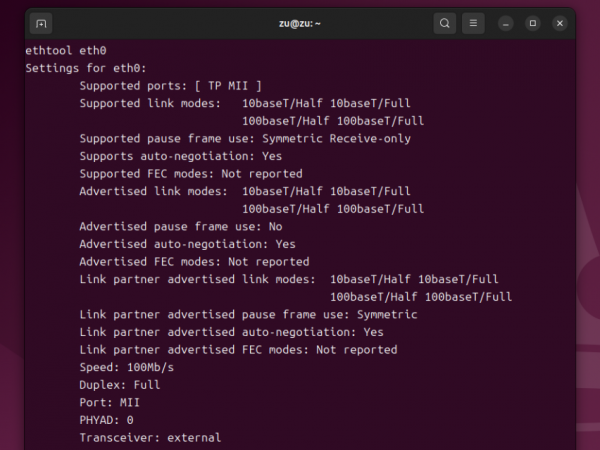Screen dimensions: 600x450
Task: Click the 'Settings for eth0:' line
Action: (86, 68)
